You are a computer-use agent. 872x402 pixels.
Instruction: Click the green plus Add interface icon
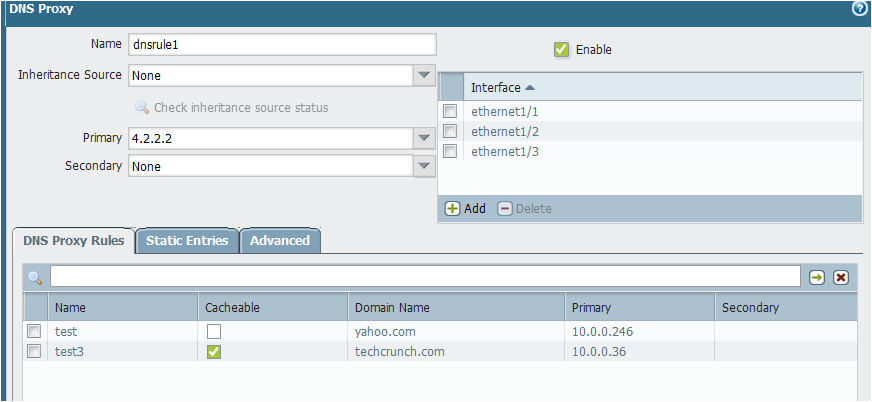[452, 208]
